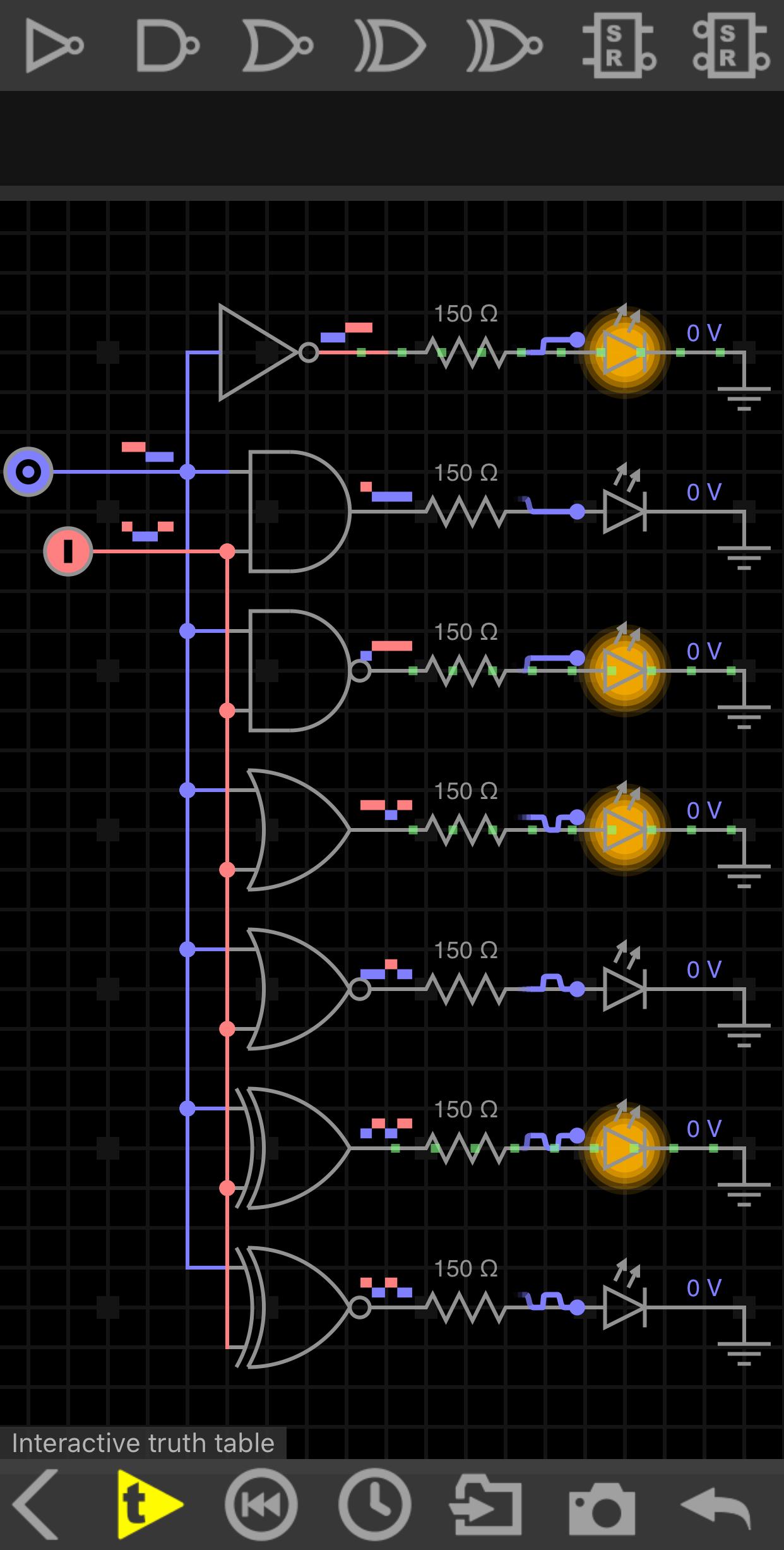This screenshot has width=784, height=1550.
Task: Select the OR gate on the canvas
Action: 298,830
